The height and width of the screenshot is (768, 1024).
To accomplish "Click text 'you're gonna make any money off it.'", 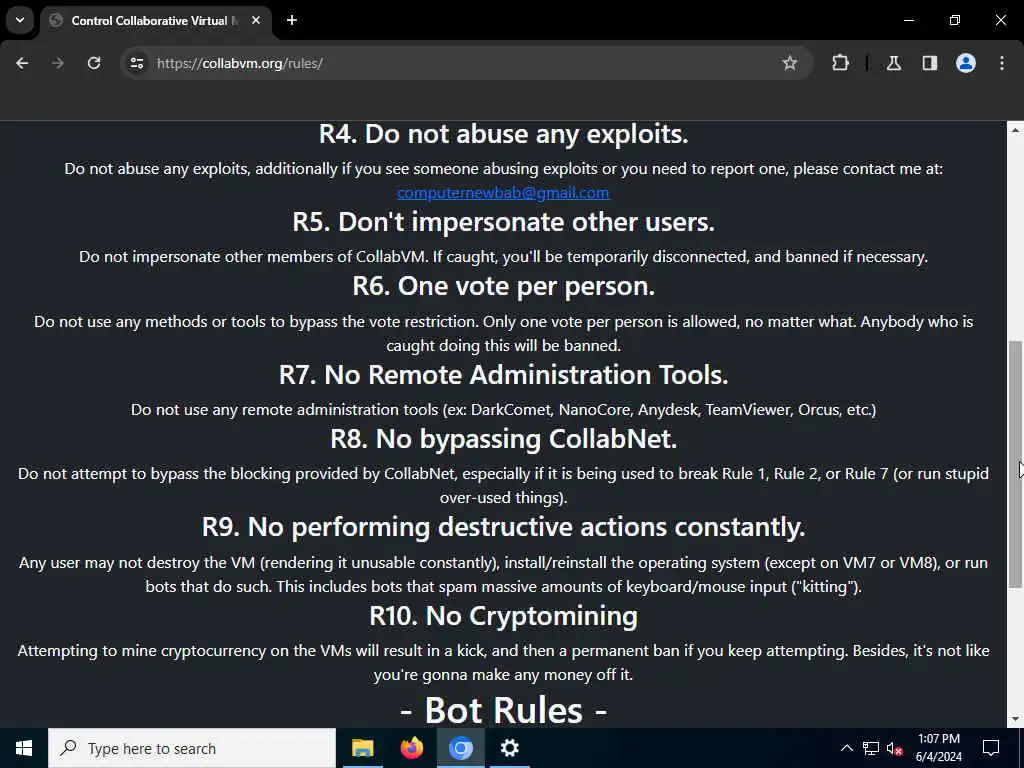I will click(504, 675).
